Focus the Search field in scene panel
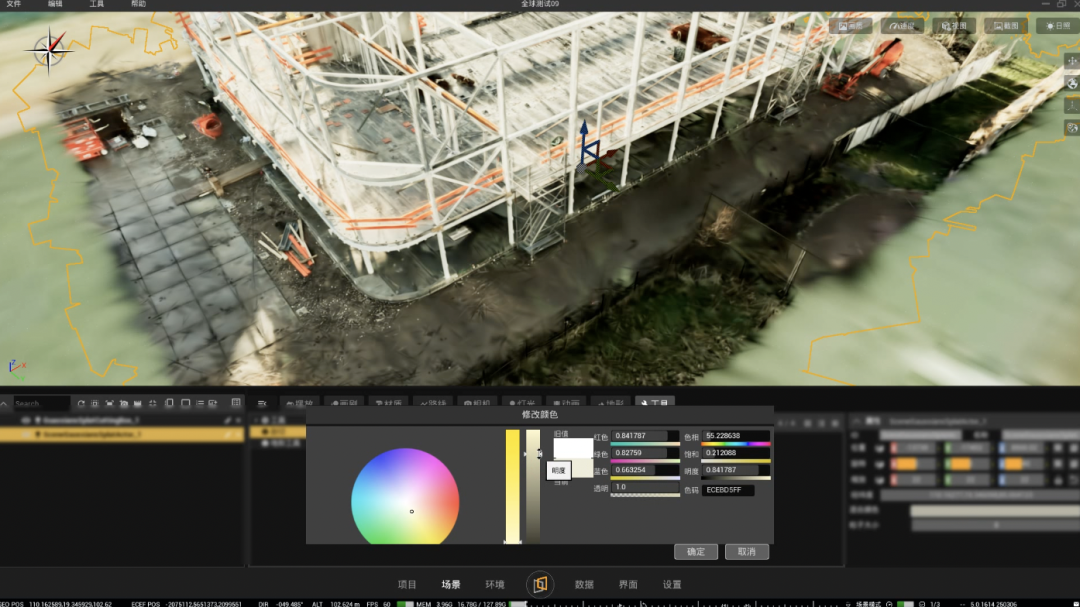The width and height of the screenshot is (1080, 607). 41,404
